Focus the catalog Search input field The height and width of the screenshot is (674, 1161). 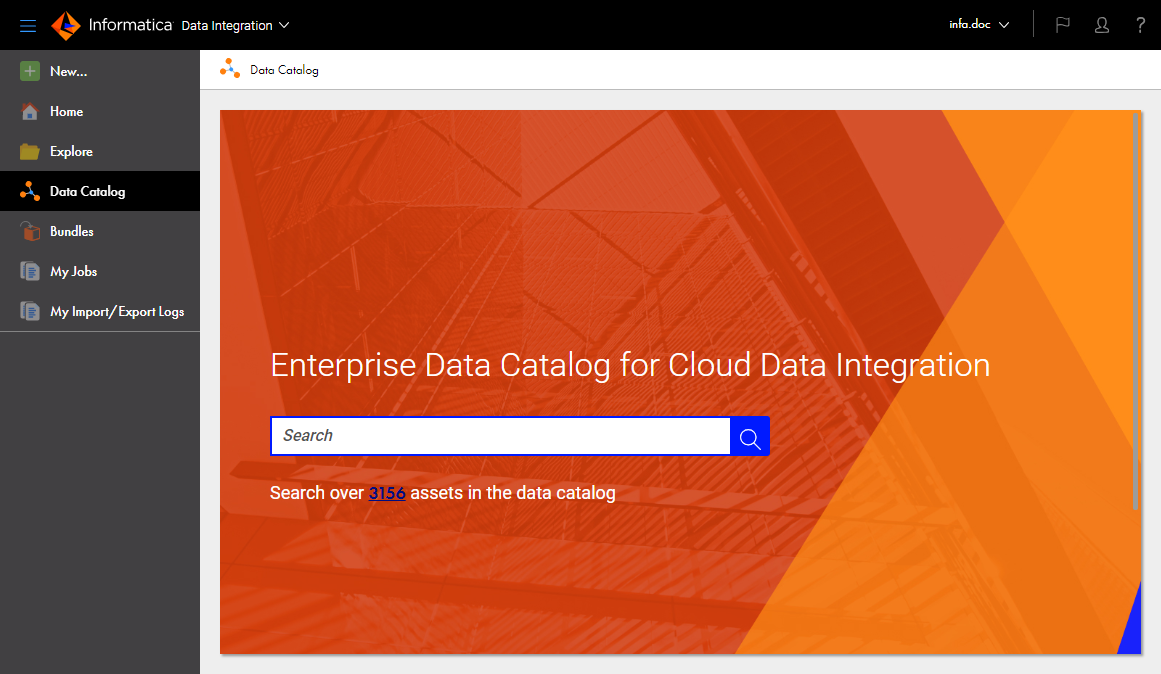click(501, 436)
